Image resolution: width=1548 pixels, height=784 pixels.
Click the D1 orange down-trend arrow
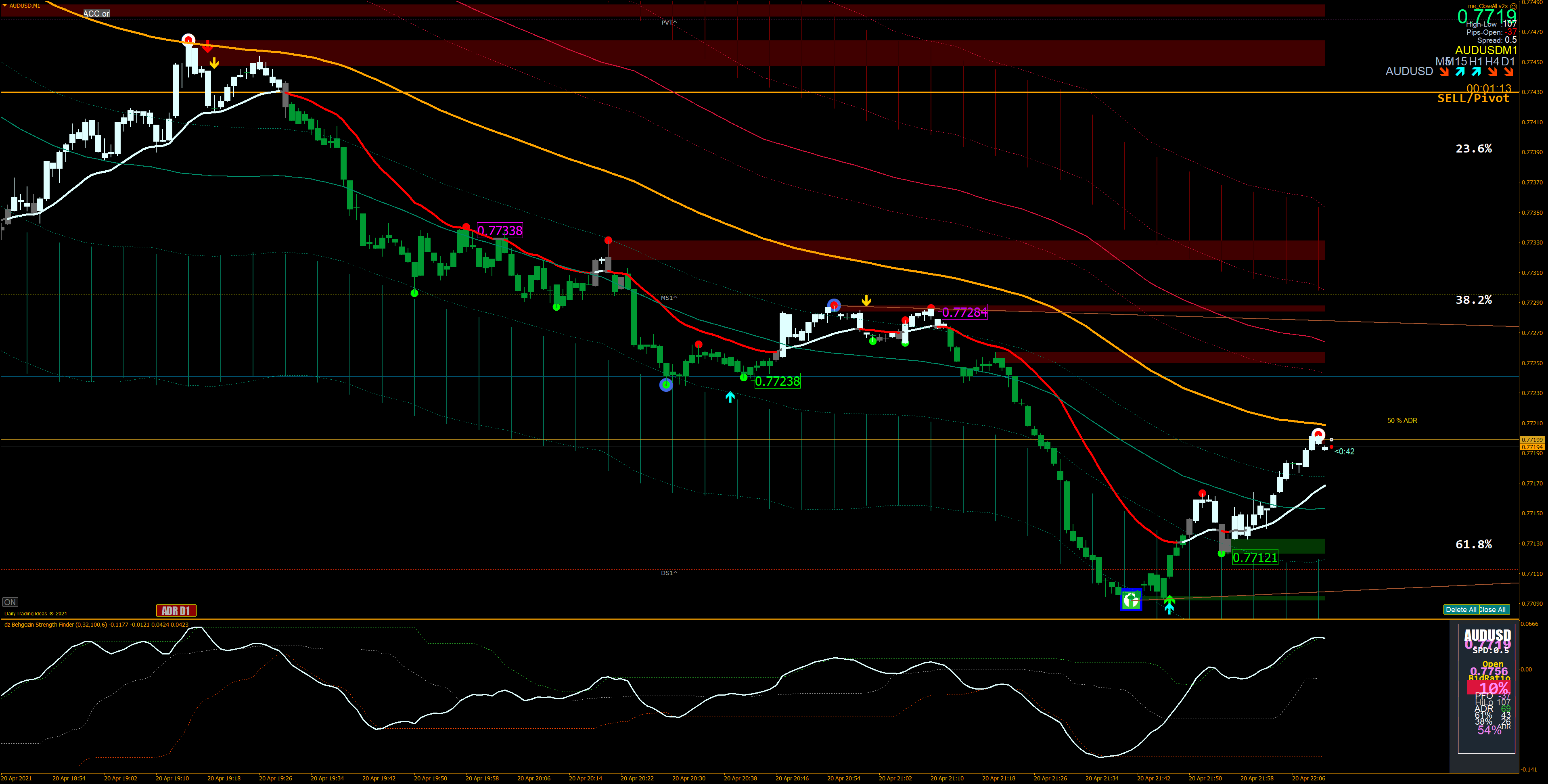tap(1509, 72)
